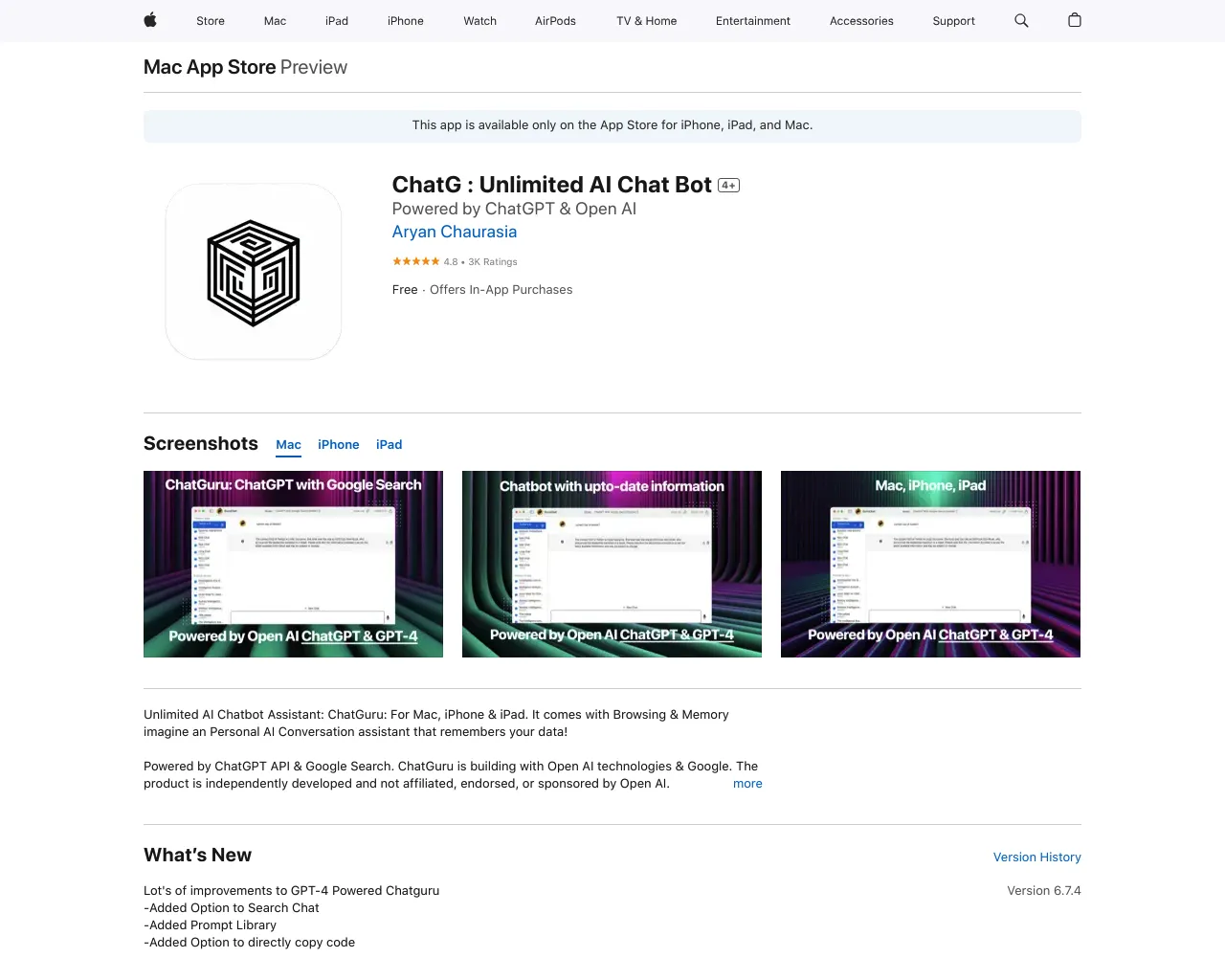Click the Apple logo in menu bar
1225x980 pixels.
pyautogui.click(x=149, y=21)
